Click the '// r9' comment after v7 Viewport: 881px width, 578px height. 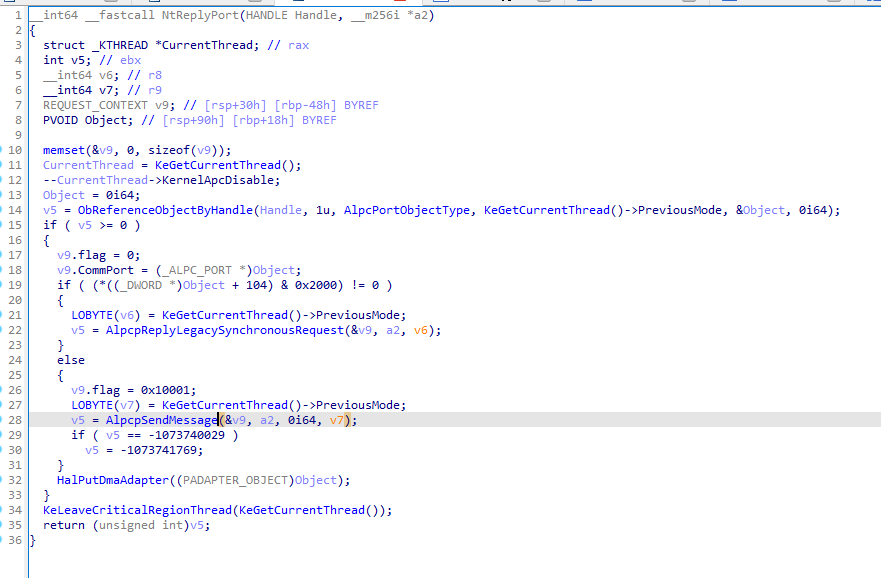click(144, 90)
